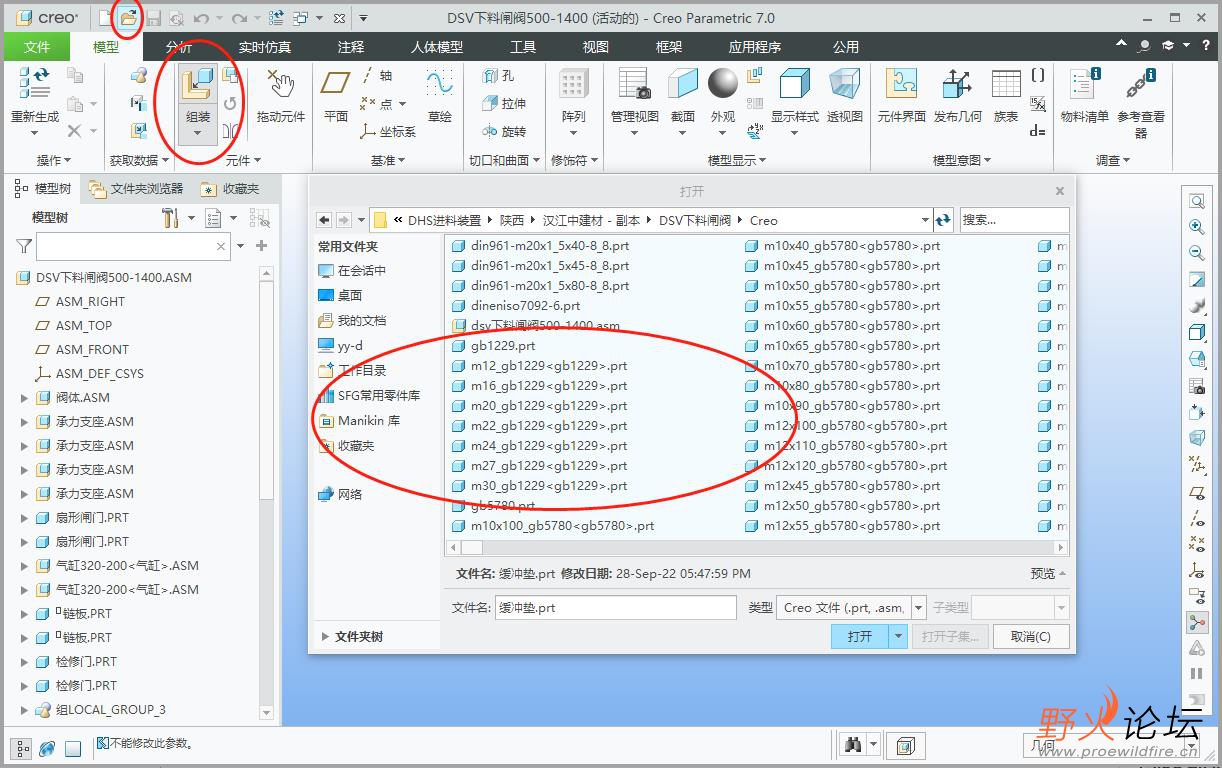Go to 我的文档 in common folders
The image size is (1222, 768).
(x=352, y=320)
